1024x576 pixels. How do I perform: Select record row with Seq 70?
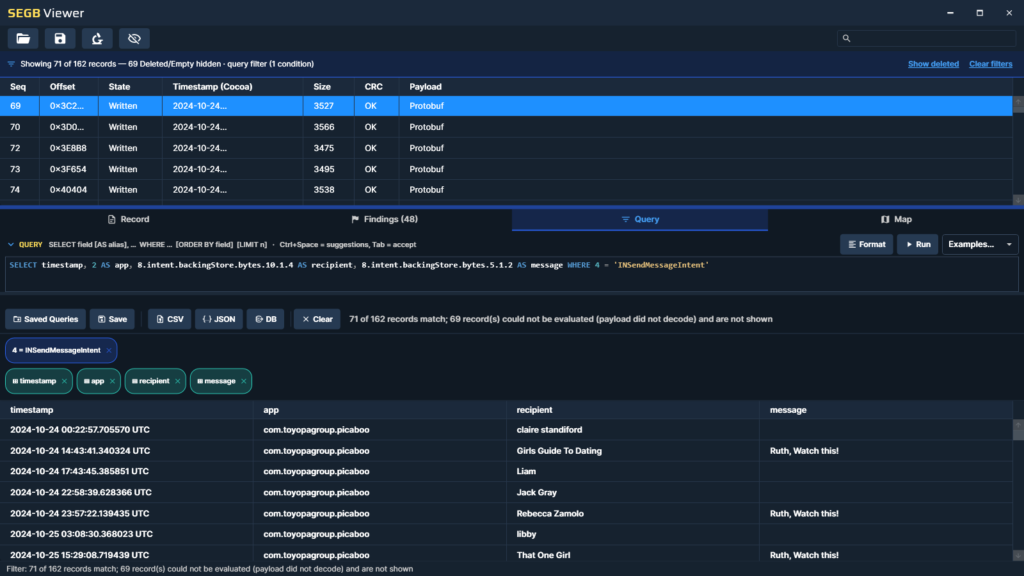click(x=506, y=127)
